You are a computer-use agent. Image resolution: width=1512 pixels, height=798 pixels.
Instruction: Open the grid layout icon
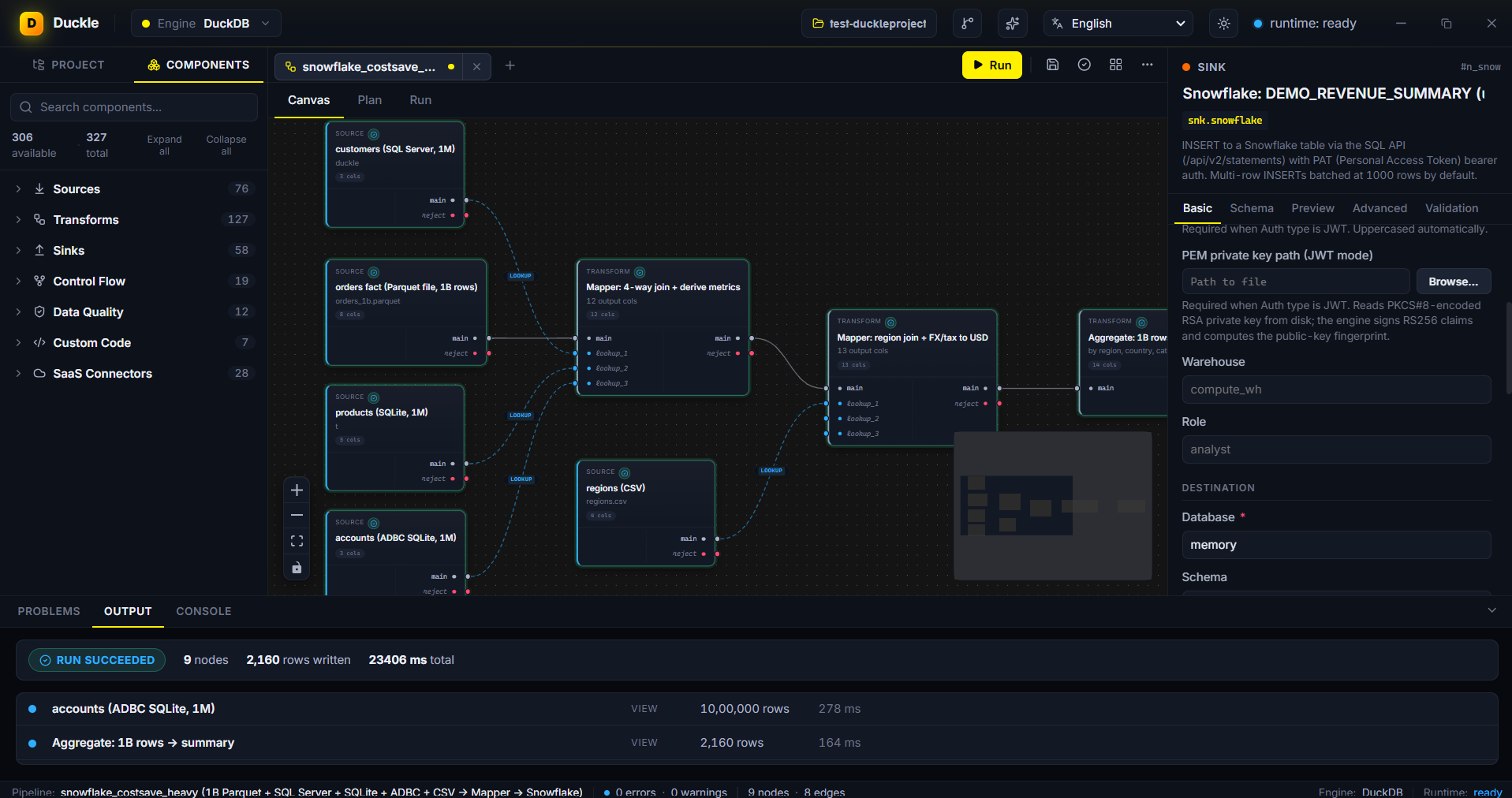[x=1115, y=65]
